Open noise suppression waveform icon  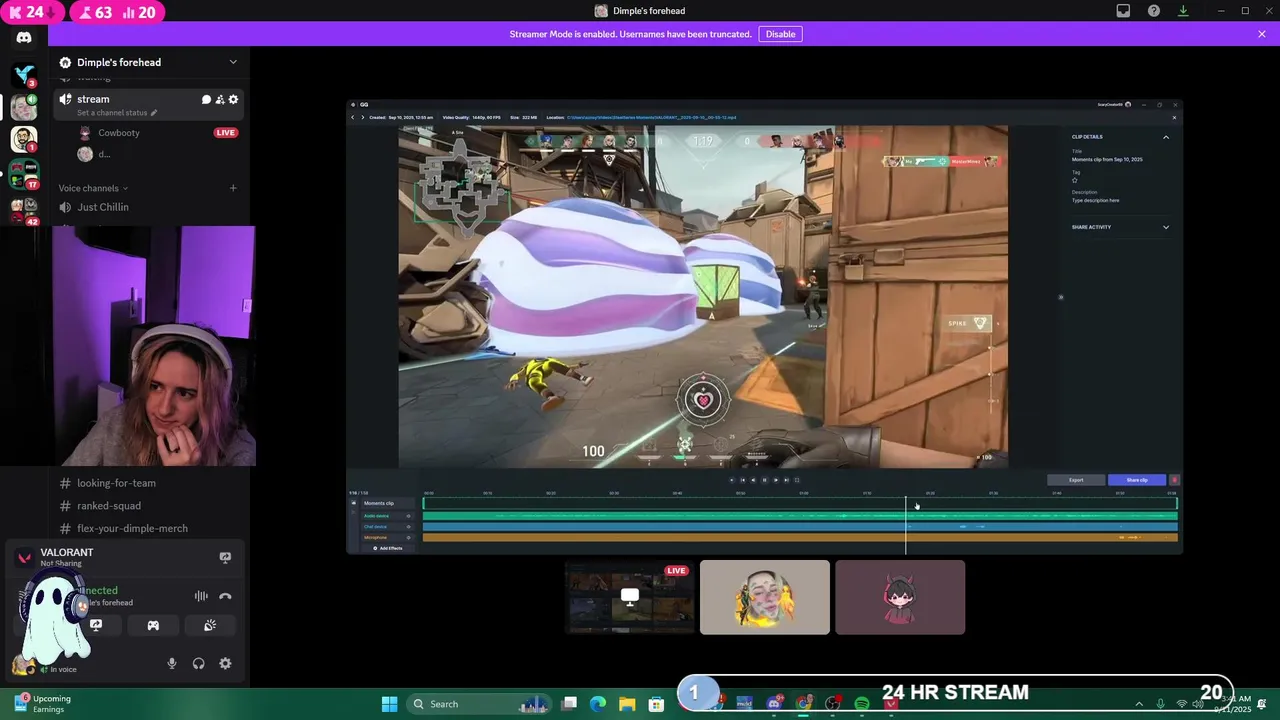[201, 596]
